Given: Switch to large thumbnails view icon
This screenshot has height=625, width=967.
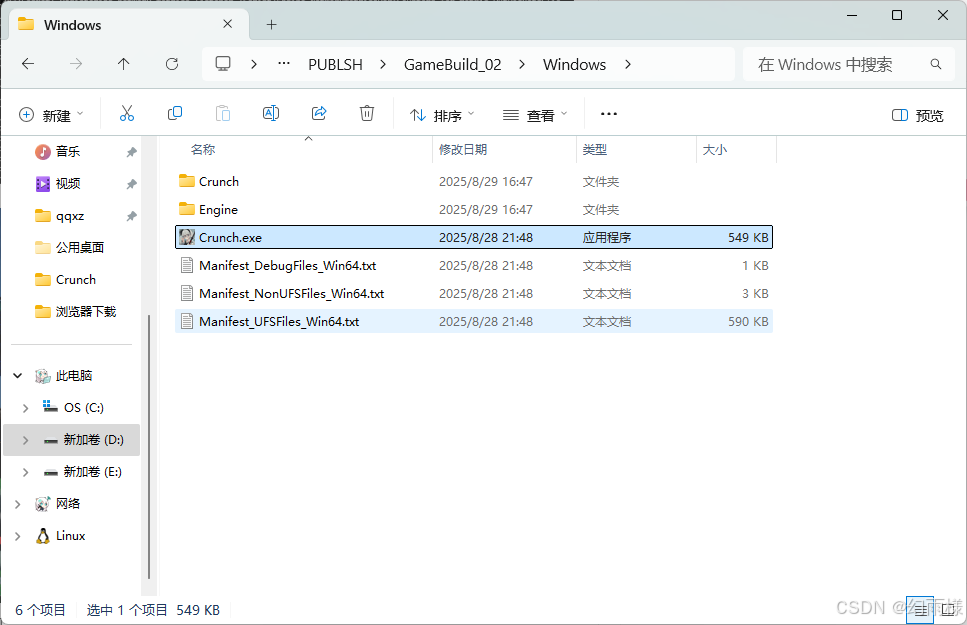Looking at the screenshot, I should point(949,610).
